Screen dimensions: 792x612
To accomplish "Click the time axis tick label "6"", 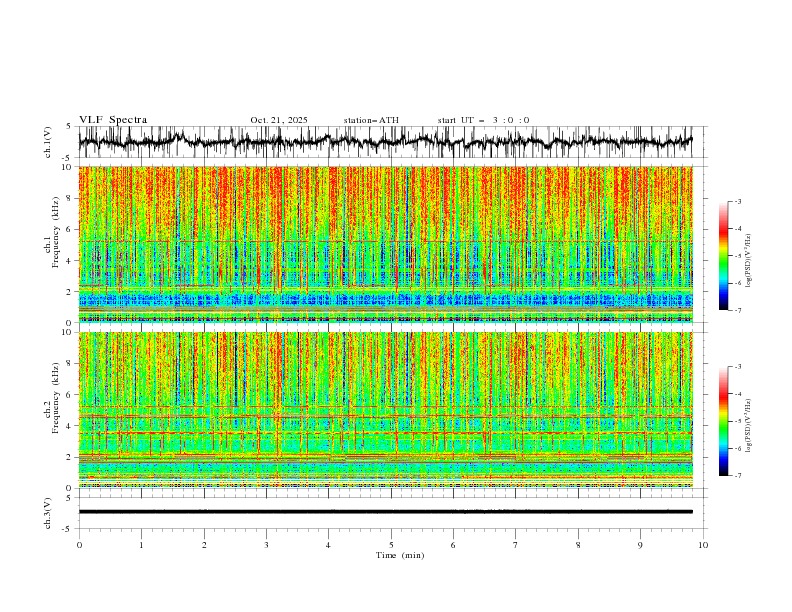I will coord(453,545).
